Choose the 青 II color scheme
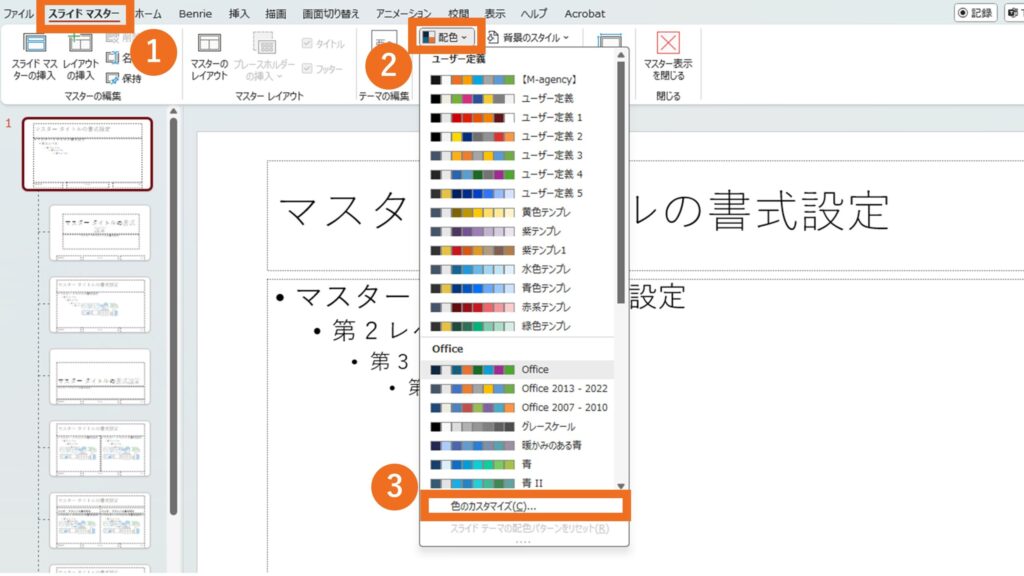The height and width of the screenshot is (576, 1024). (518, 483)
